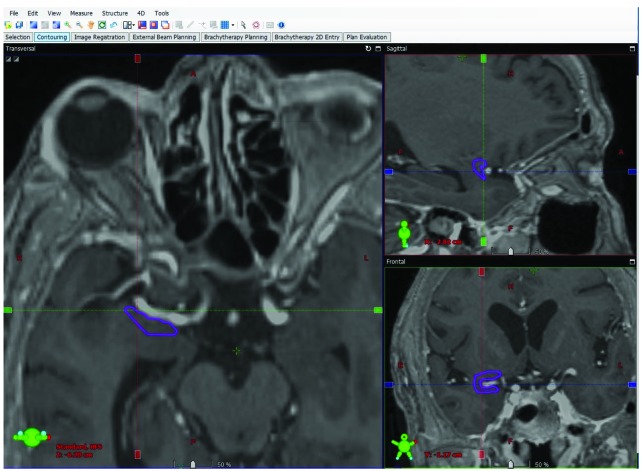Select the pointer arrow tool
The width and height of the screenshot is (643, 471).
click(243, 25)
